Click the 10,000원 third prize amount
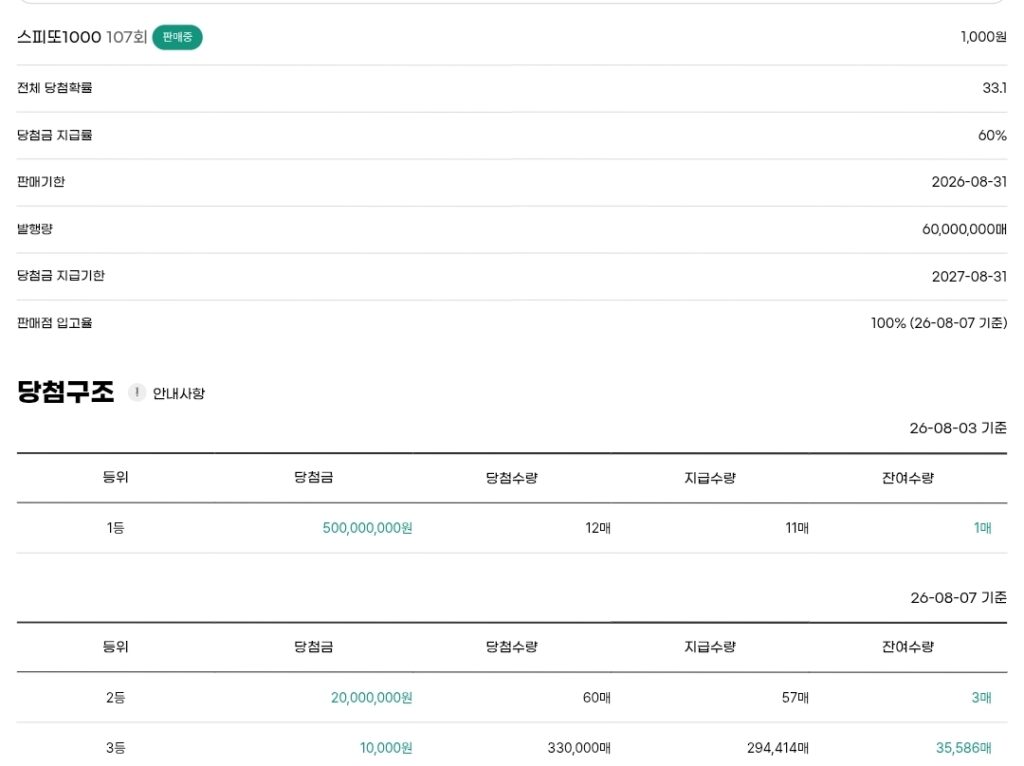Image resolution: width=1024 pixels, height=766 pixels. point(386,748)
